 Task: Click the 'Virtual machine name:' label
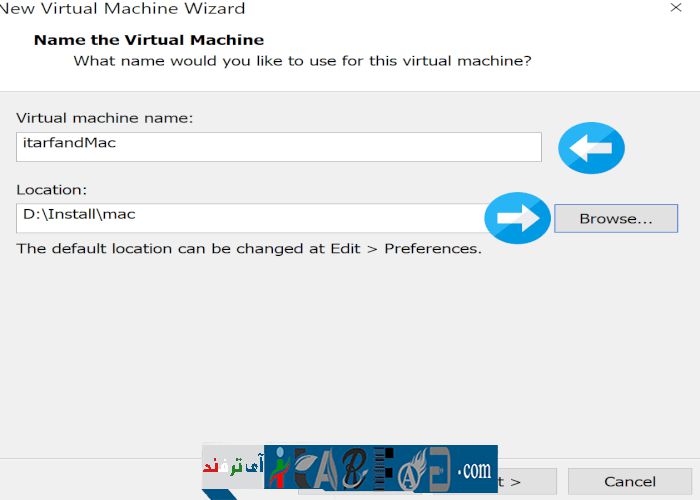coord(105,118)
